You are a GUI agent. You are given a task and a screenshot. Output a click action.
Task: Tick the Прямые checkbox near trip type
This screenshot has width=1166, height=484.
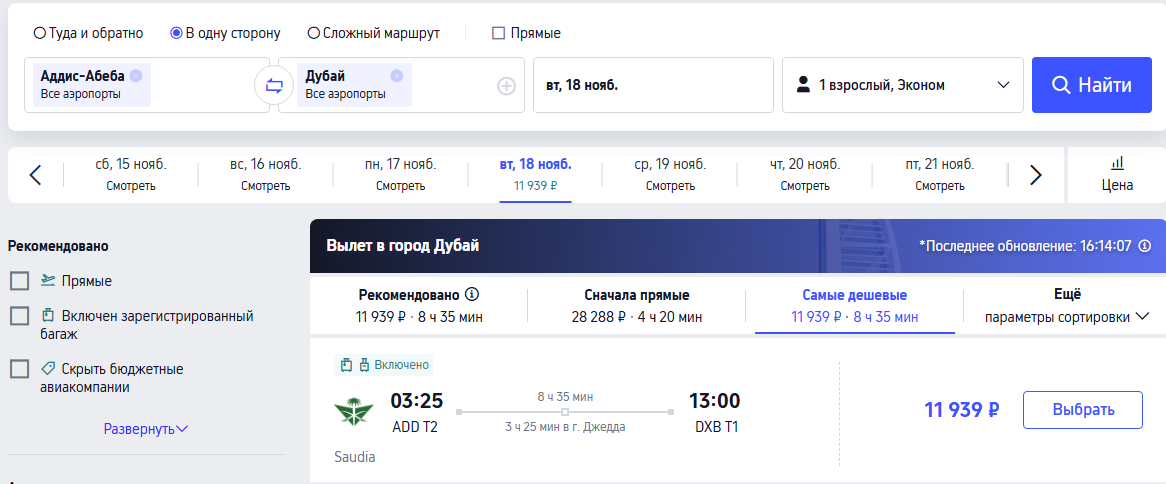(498, 33)
